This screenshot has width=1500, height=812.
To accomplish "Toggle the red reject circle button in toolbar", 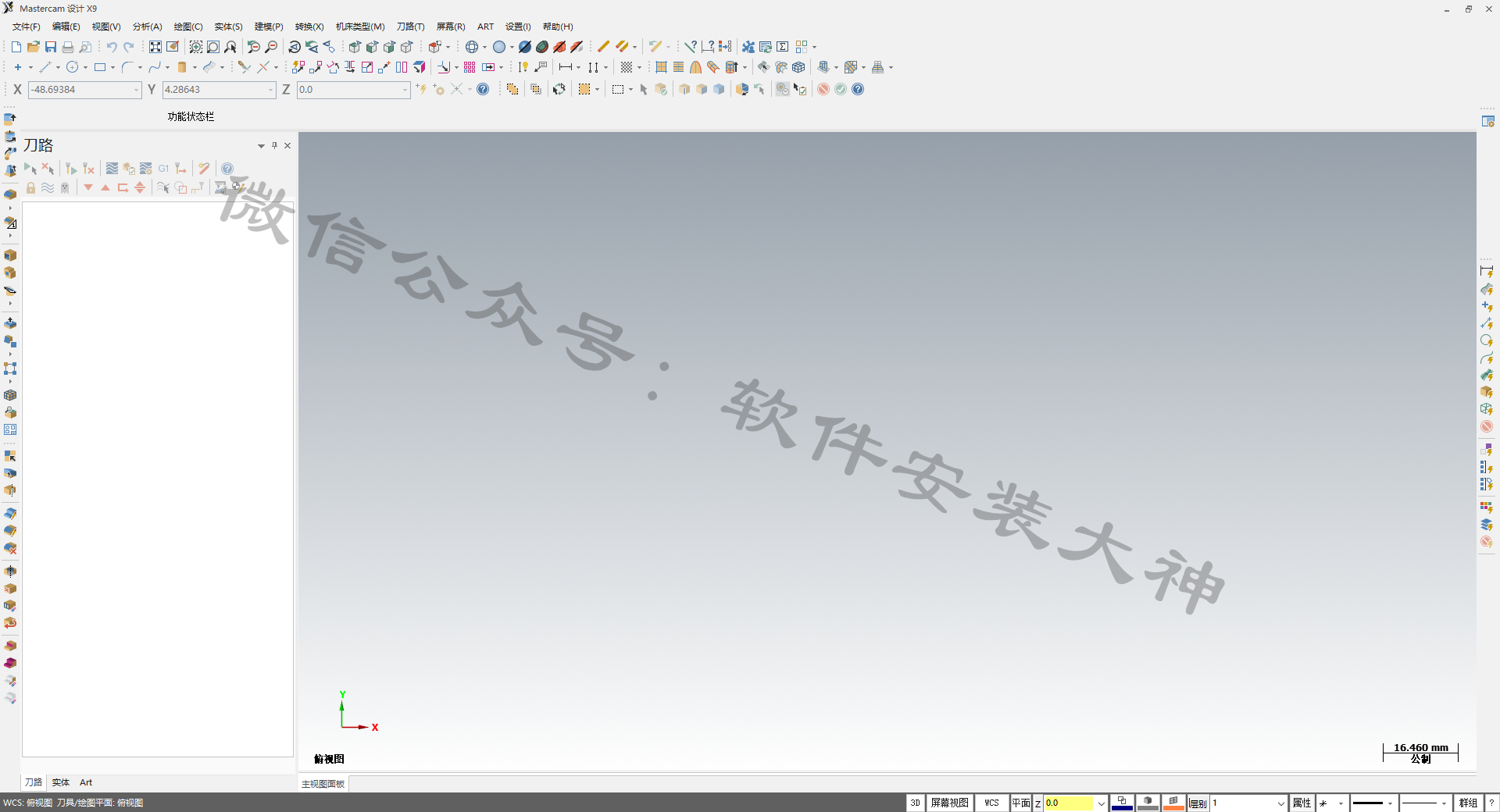I will 823,89.
